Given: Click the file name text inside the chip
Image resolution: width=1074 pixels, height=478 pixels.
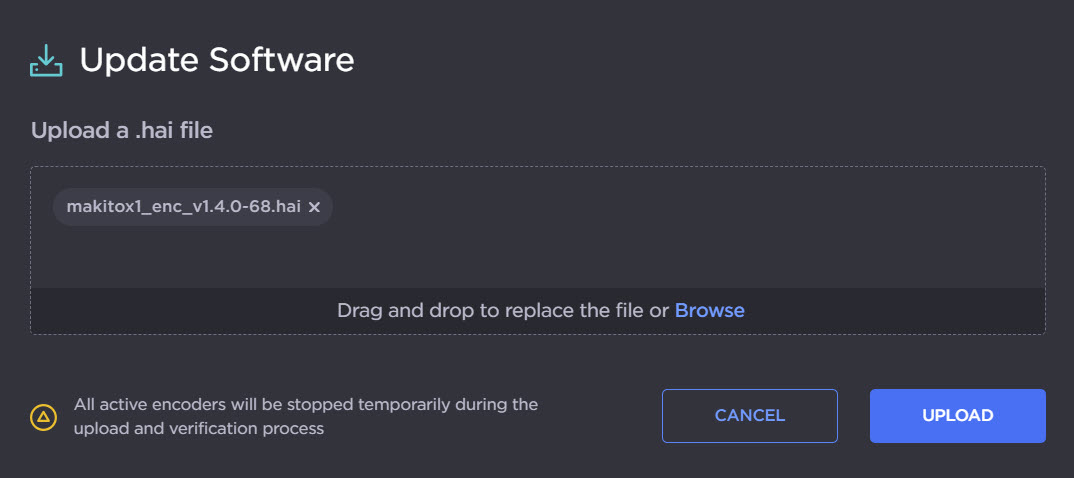Looking at the screenshot, I should [x=183, y=207].
